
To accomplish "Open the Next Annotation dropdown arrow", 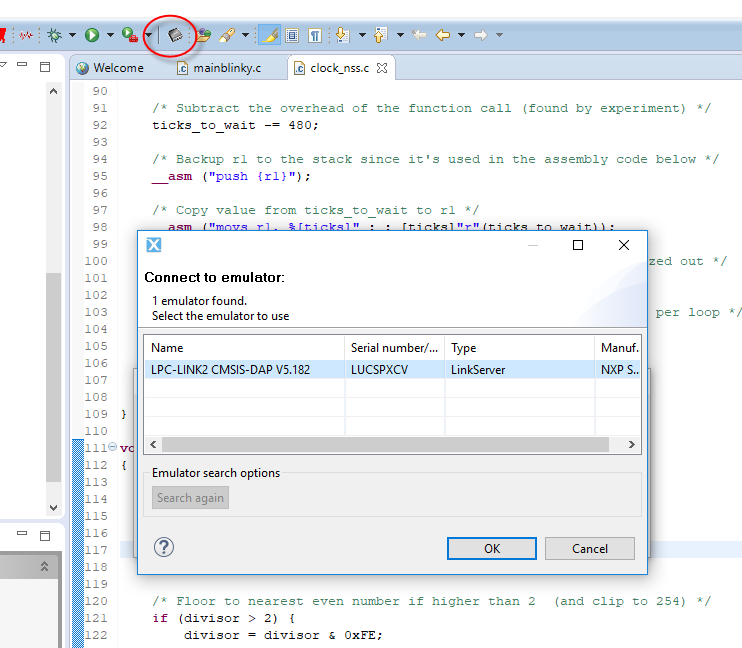I will [x=362, y=35].
